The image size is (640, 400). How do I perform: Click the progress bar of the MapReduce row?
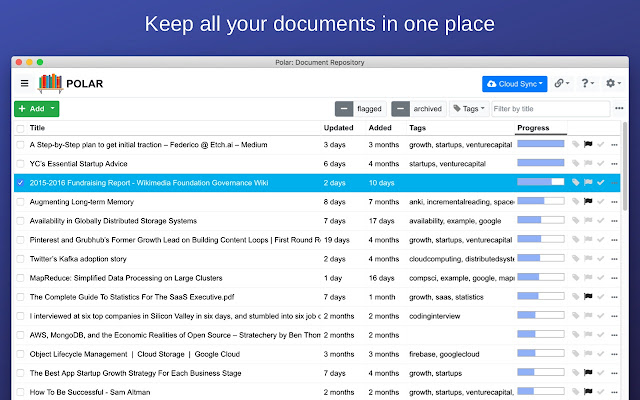point(541,277)
